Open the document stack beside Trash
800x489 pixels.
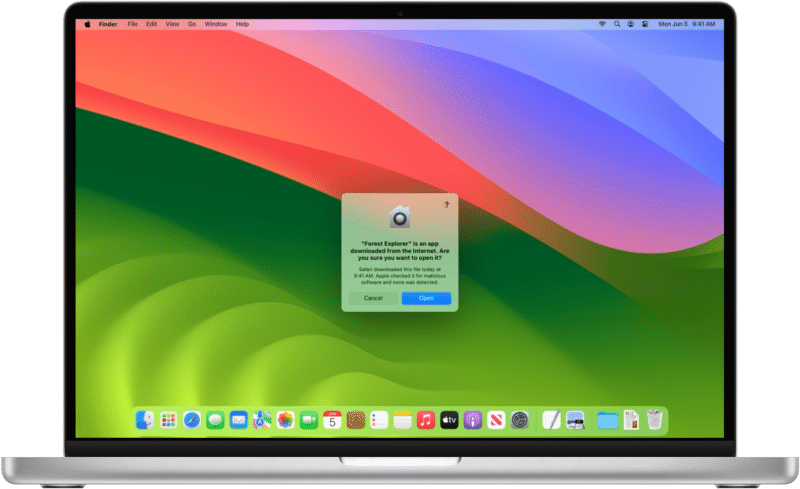point(631,420)
